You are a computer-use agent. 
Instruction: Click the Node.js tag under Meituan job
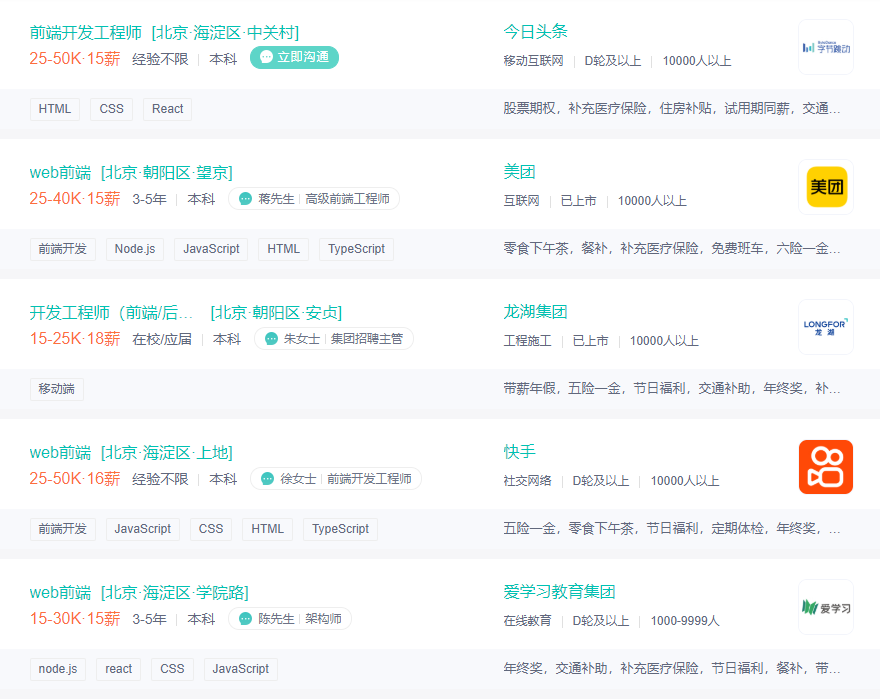point(135,249)
